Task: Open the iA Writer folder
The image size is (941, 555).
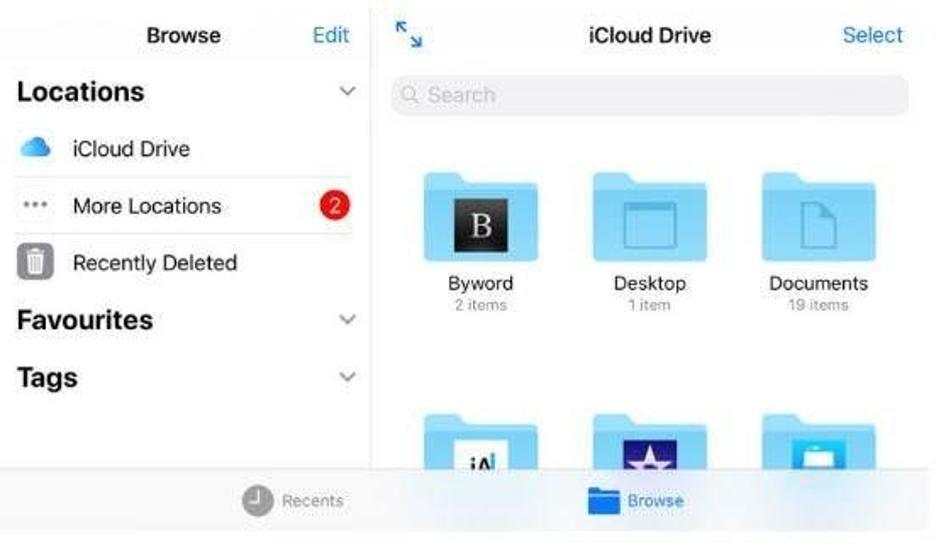Action: 481,442
